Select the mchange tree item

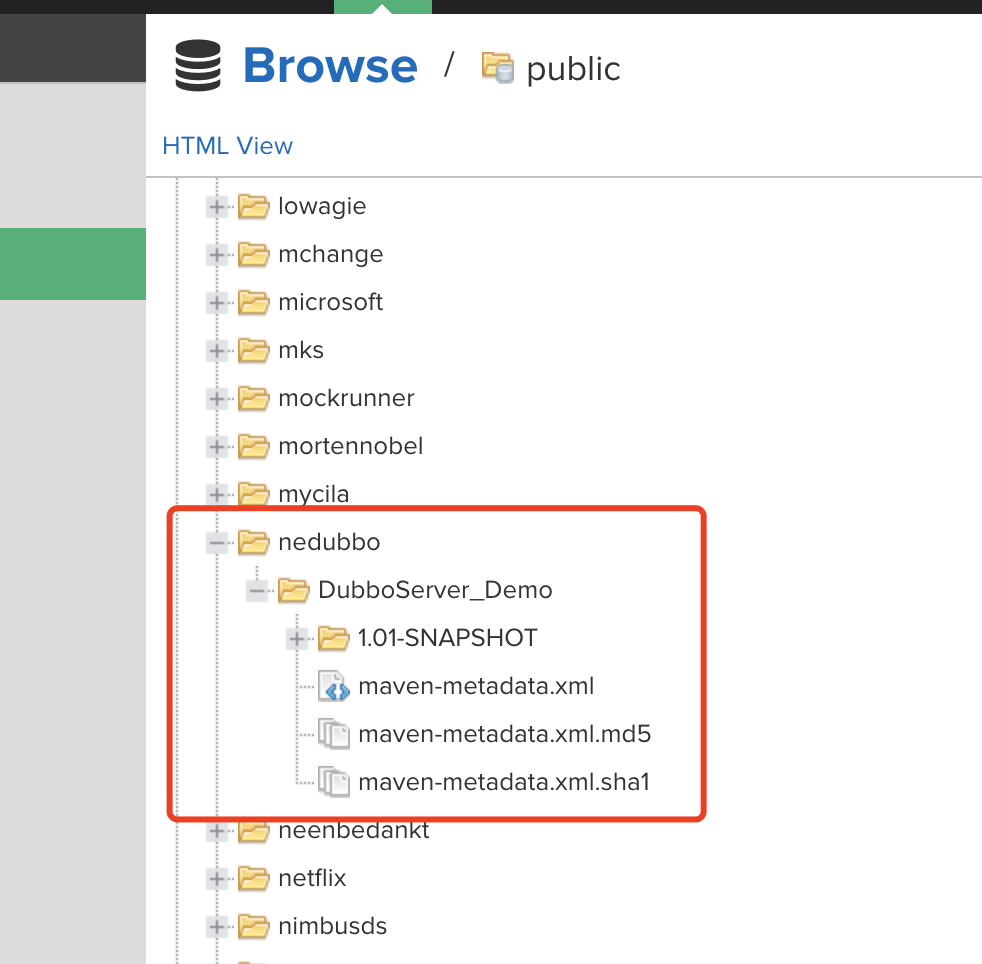tap(331, 254)
